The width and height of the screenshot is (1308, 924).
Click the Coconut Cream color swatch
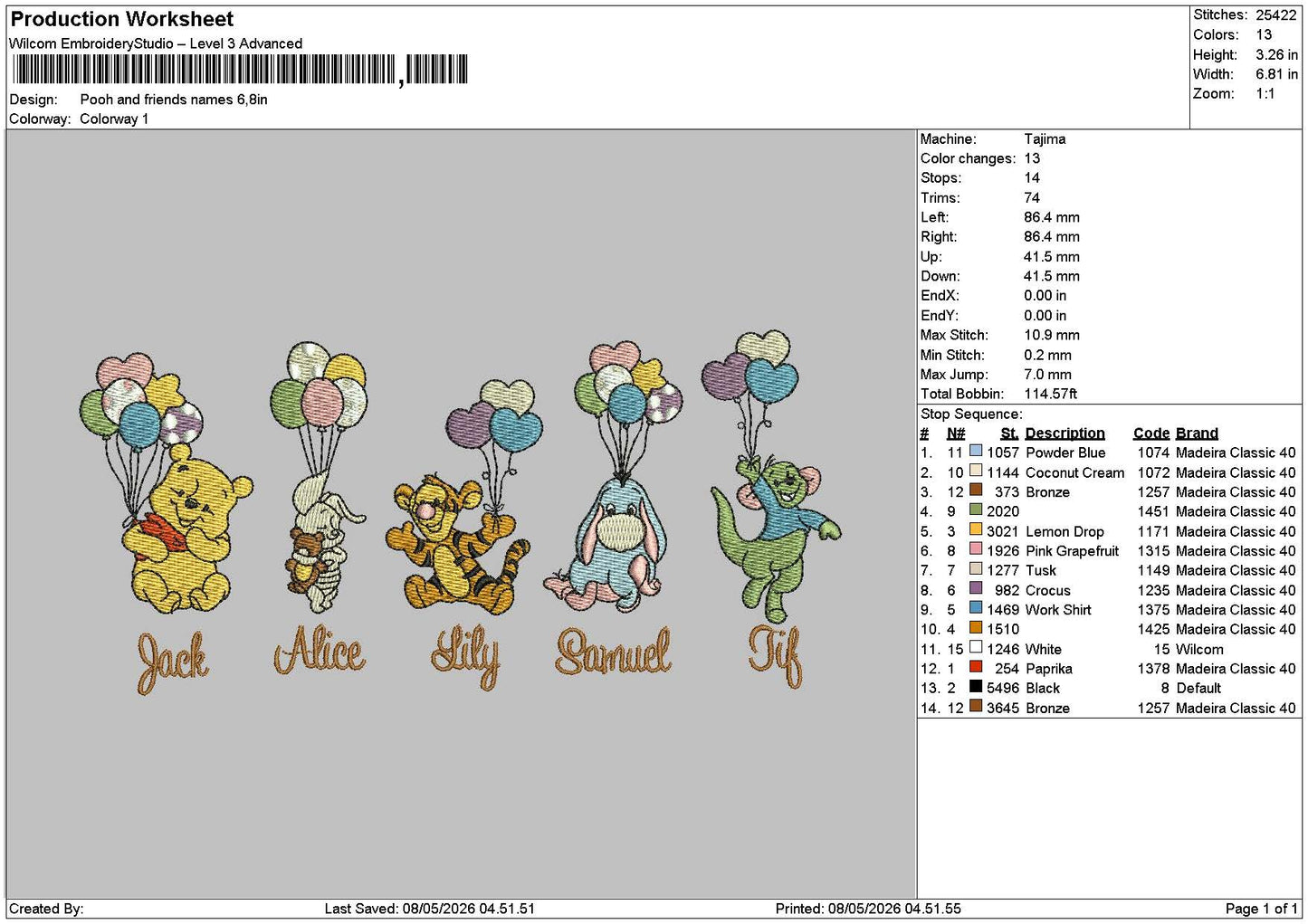[x=976, y=471]
